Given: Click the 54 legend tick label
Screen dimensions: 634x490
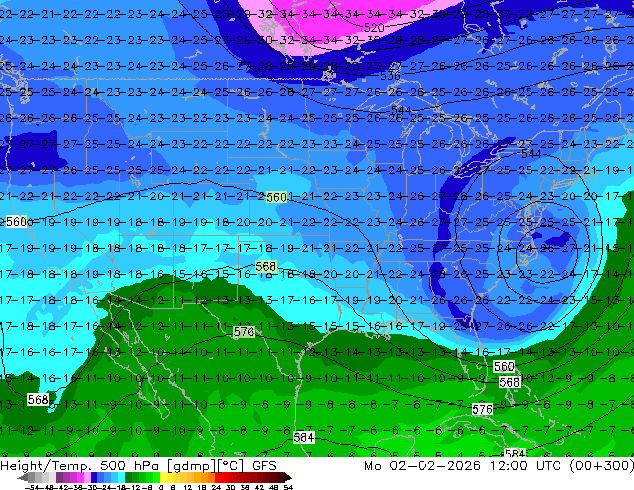Looking at the screenshot, I should [288, 487].
